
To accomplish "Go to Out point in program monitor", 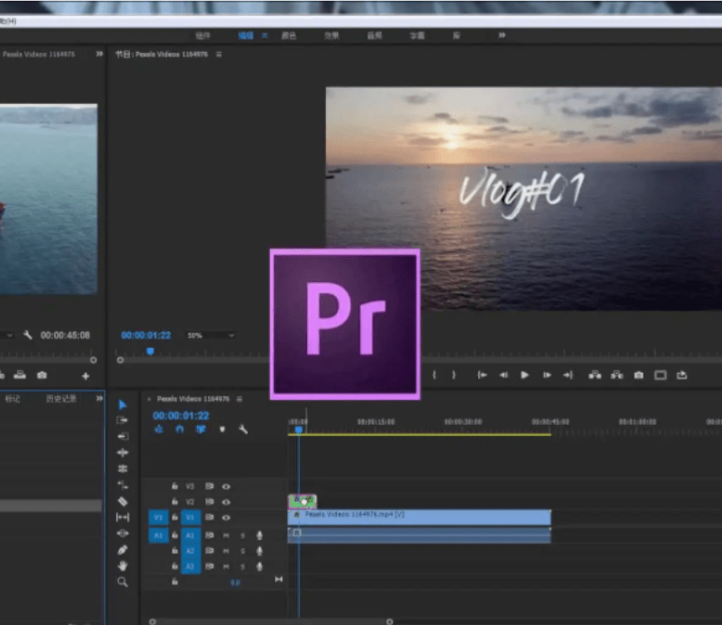I will pyautogui.click(x=568, y=375).
